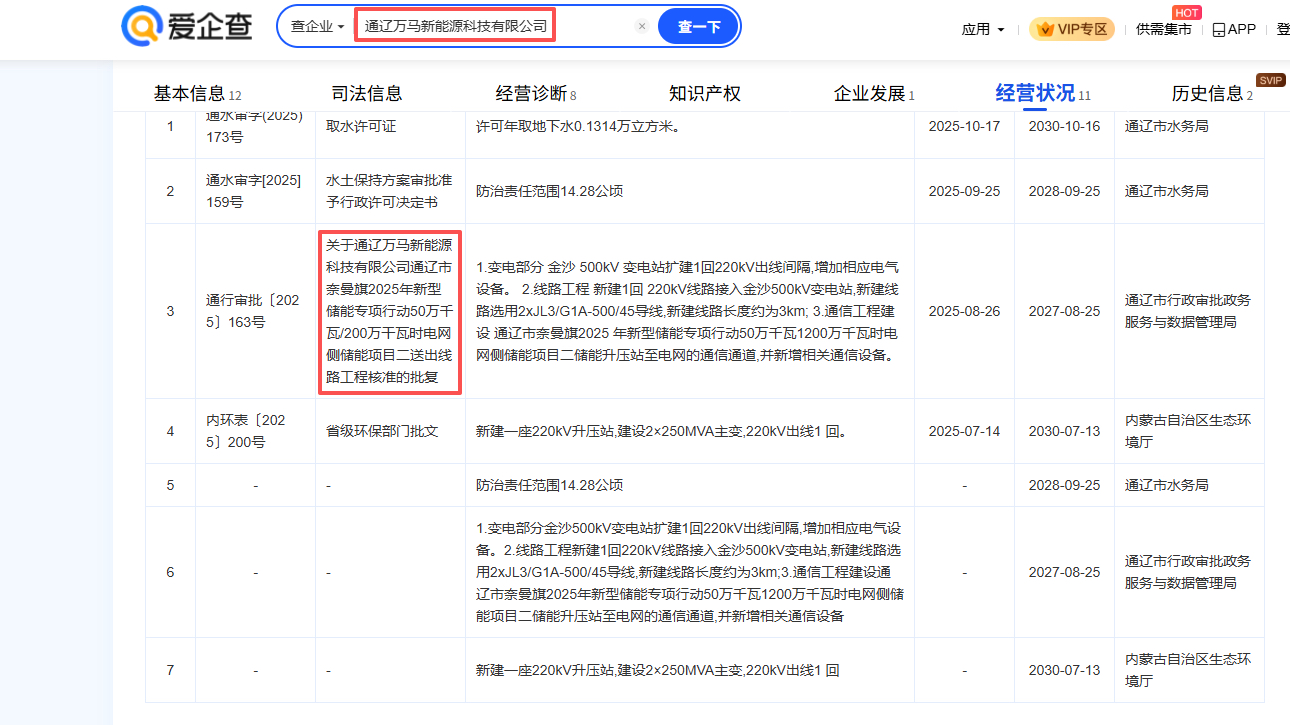Switch to the 知识产权 tab
The image size is (1290, 725).
click(x=705, y=94)
